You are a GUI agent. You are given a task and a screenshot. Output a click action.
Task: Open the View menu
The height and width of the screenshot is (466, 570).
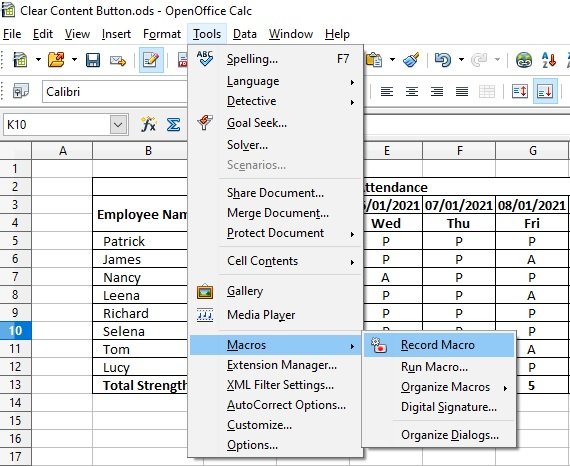click(x=77, y=34)
